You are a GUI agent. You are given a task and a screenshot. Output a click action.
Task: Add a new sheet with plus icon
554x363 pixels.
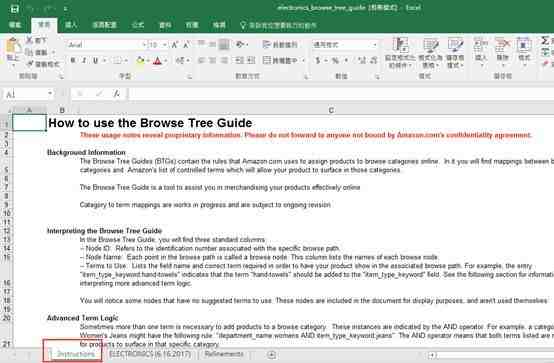[x=271, y=355]
